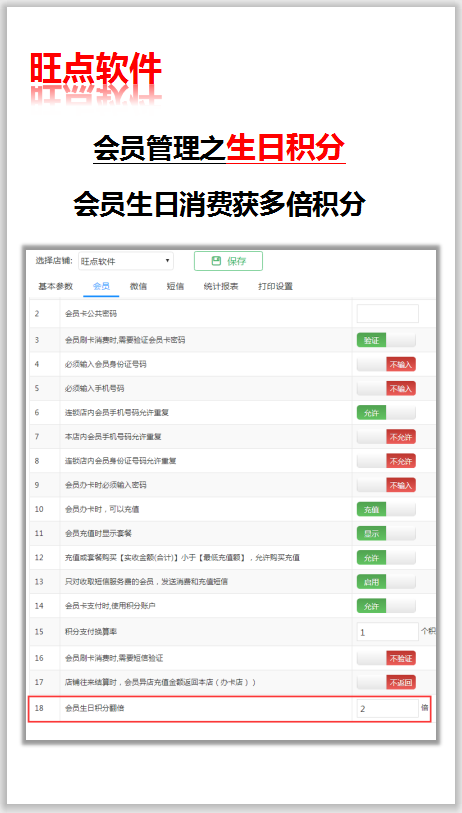Toggle 本店内会员手机号码允许重复 switch
The height and width of the screenshot is (813, 462).
point(386,437)
